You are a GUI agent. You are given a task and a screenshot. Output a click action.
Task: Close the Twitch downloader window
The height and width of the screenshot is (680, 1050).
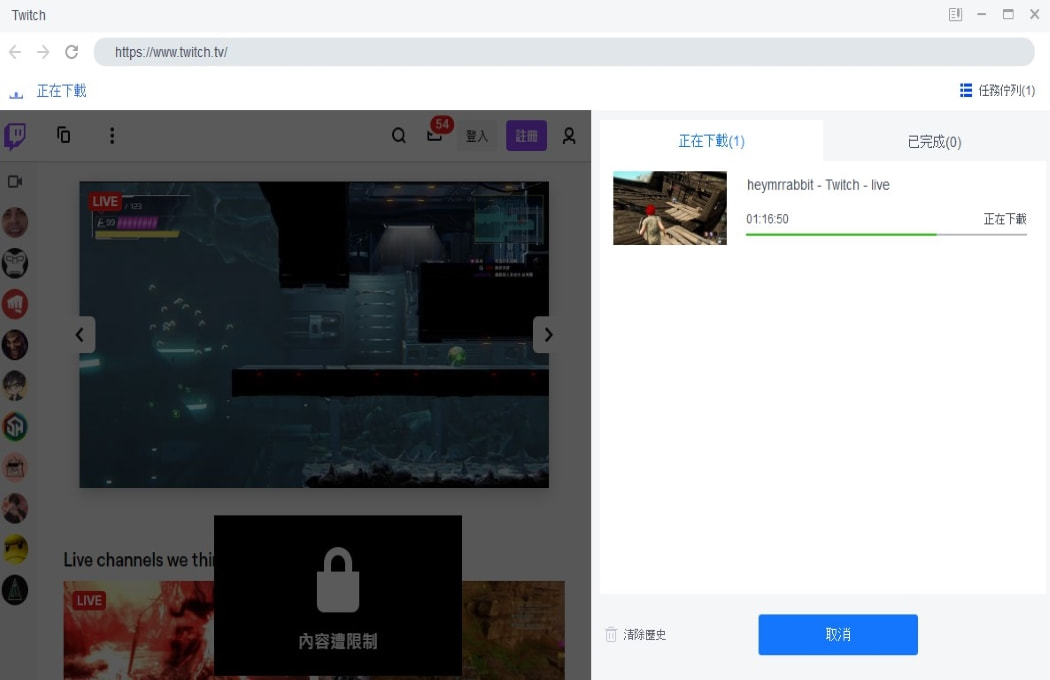click(1035, 15)
